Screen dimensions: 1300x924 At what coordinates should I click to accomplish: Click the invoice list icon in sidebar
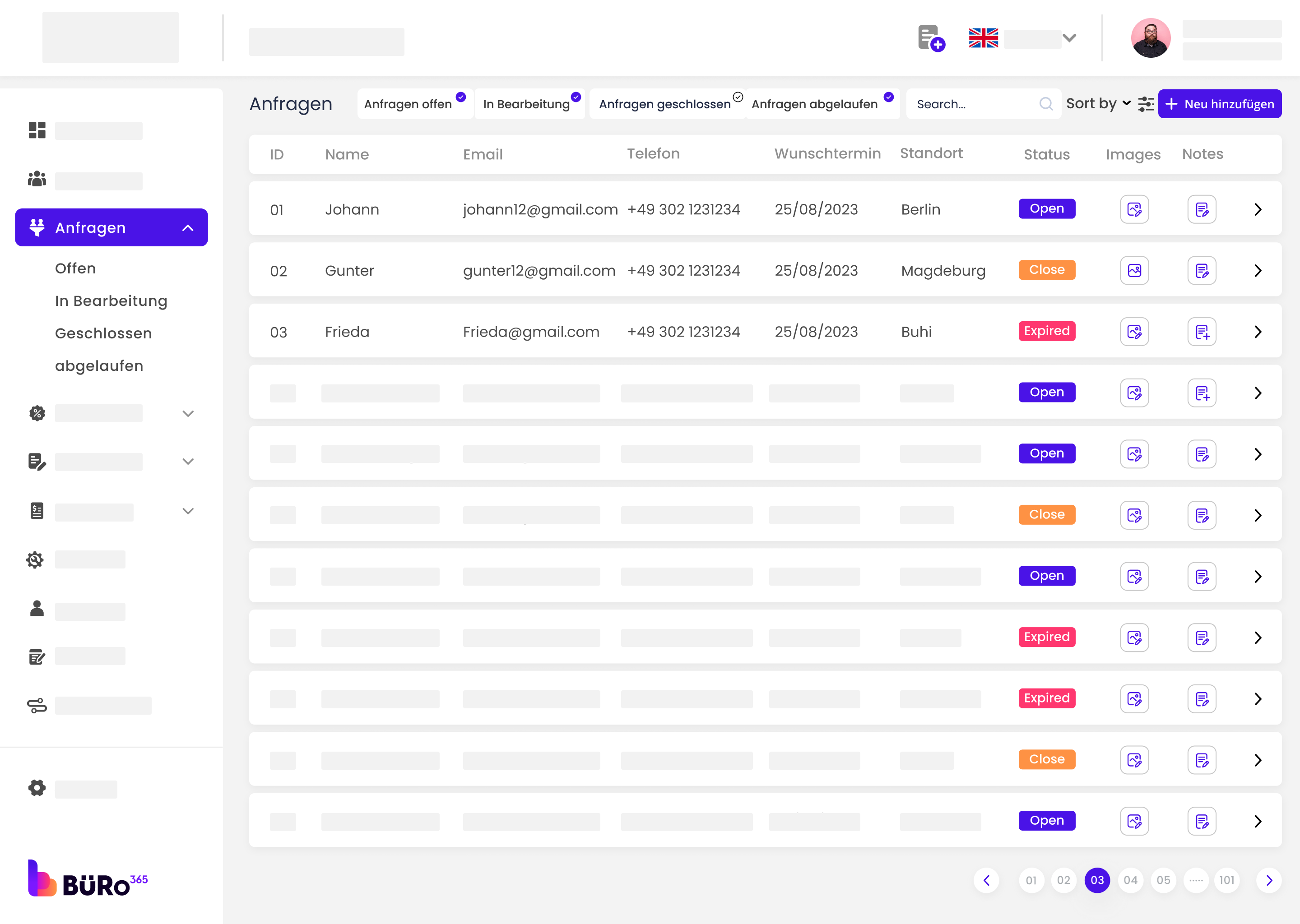[37, 511]
